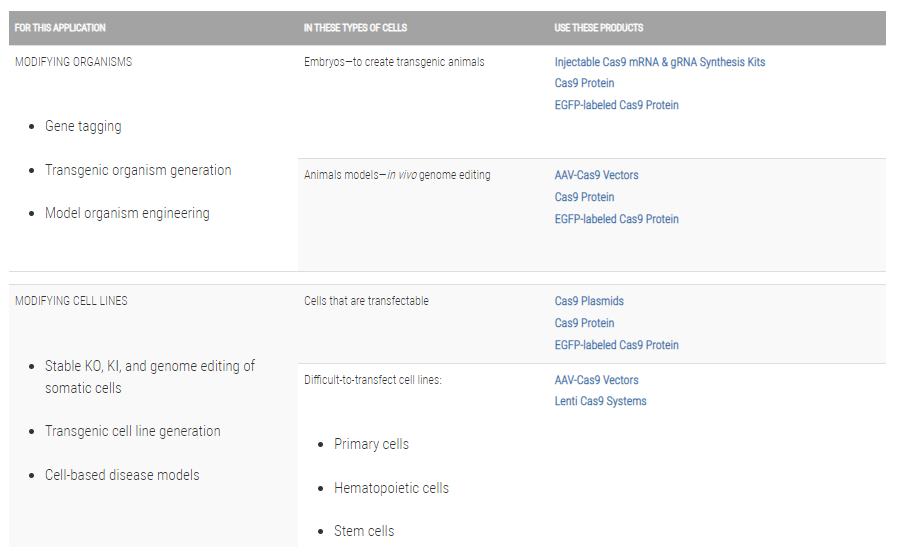Click the "Modifying Cell Lines" heading text
904x547 pixels.
click(x=71, y=301)
